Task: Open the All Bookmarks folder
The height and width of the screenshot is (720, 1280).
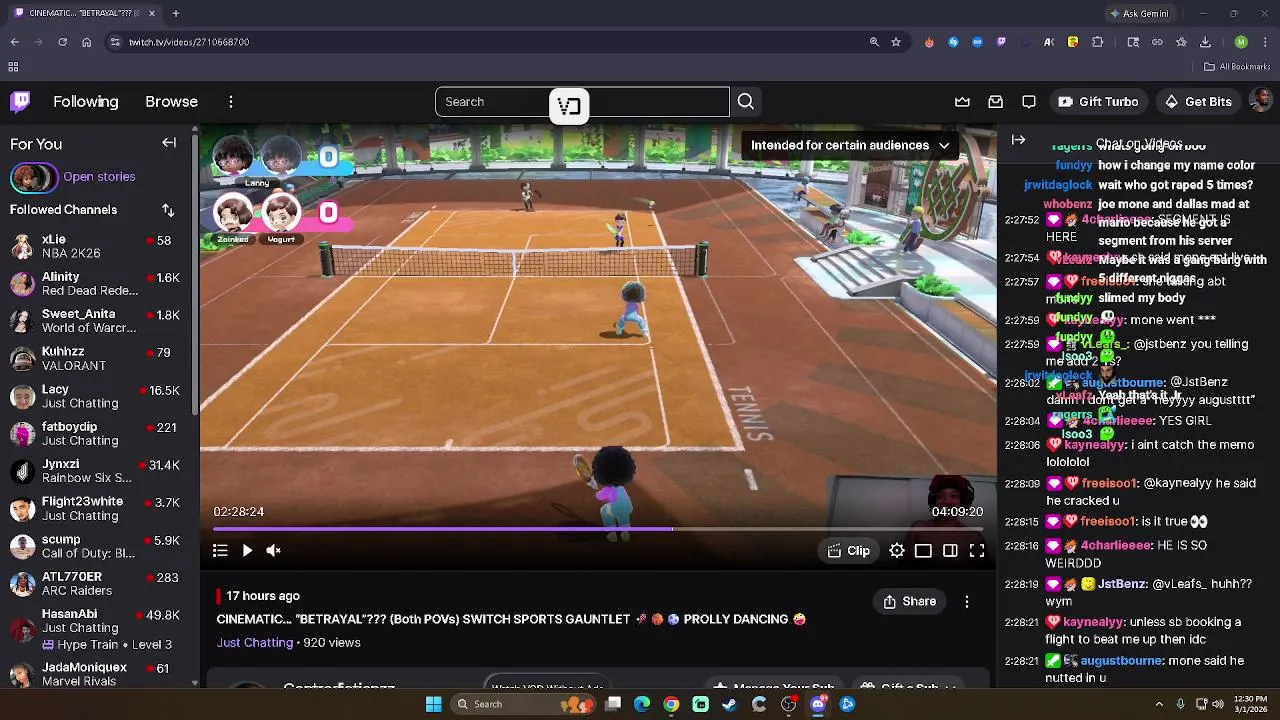Action: point(1237,67)
